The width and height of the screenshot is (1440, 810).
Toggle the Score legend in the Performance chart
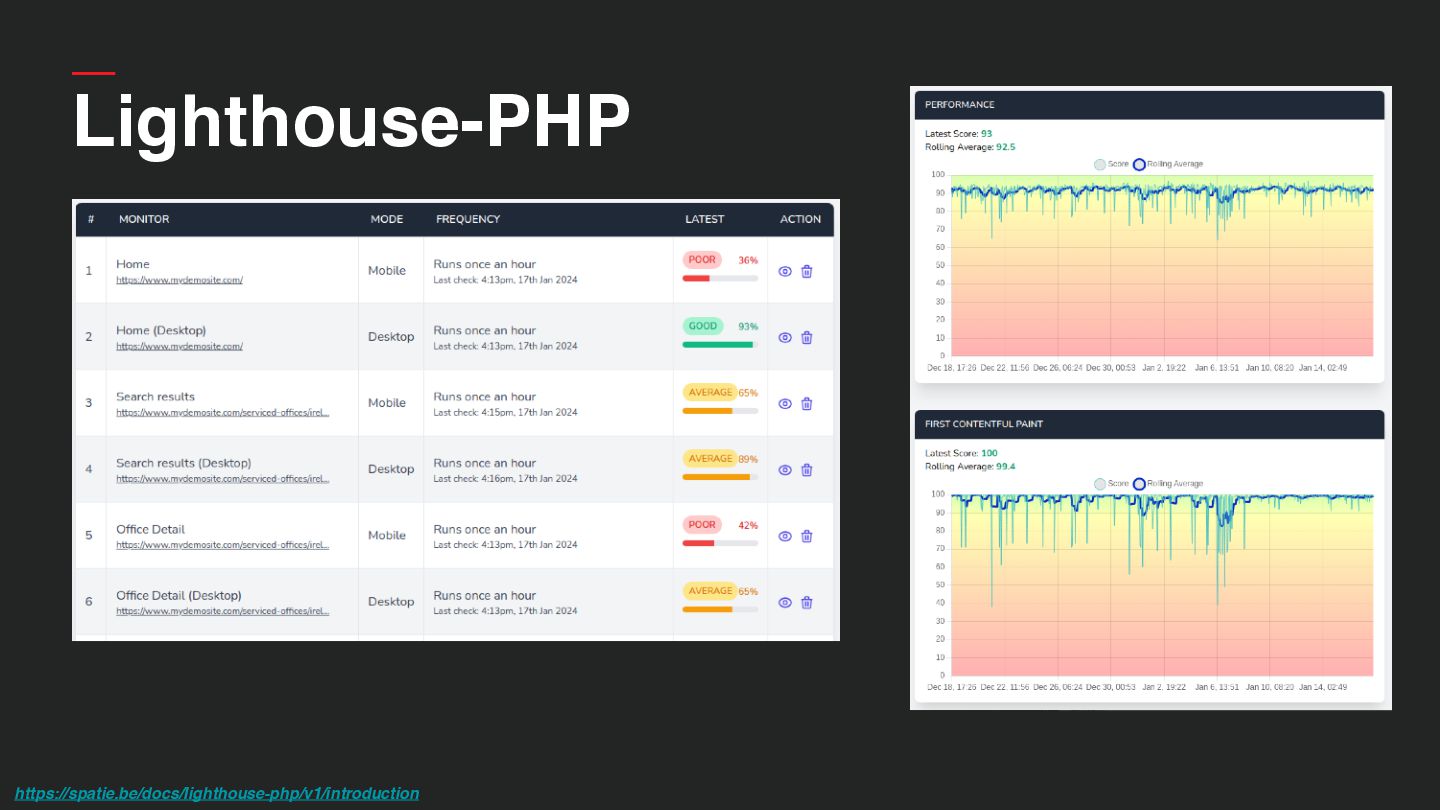[1111, 164]
